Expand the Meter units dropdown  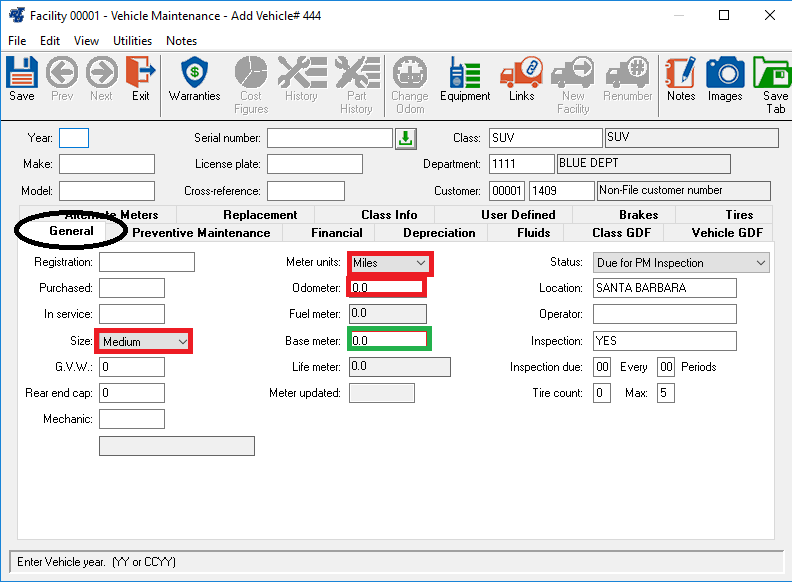[x=421, y=263]
